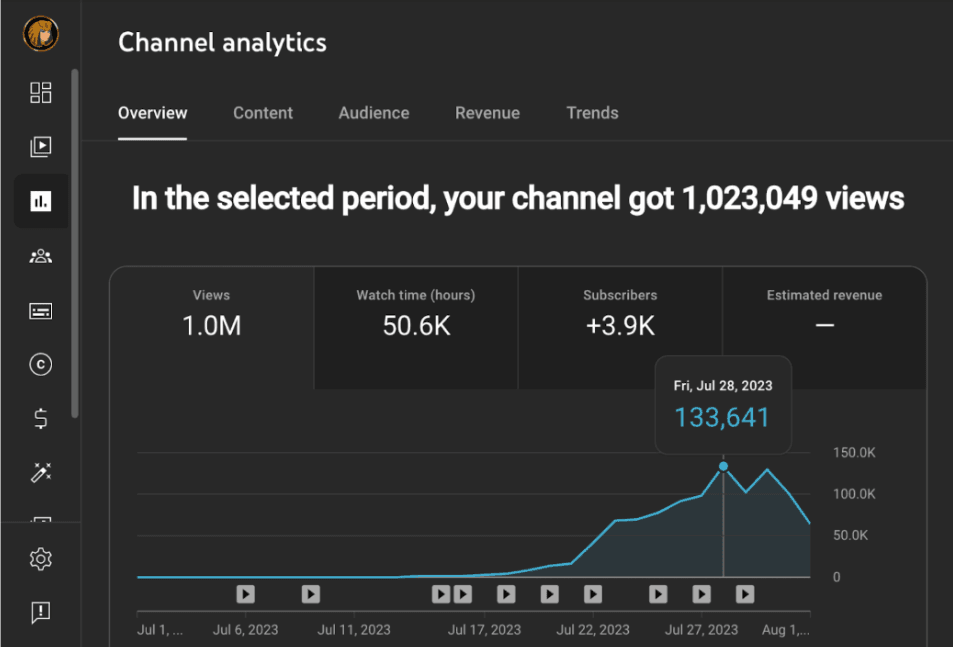The height and width of the screenshot is (647, 953).
Task: Open the Copyright icon in sidebar
Action: (40, 365)
